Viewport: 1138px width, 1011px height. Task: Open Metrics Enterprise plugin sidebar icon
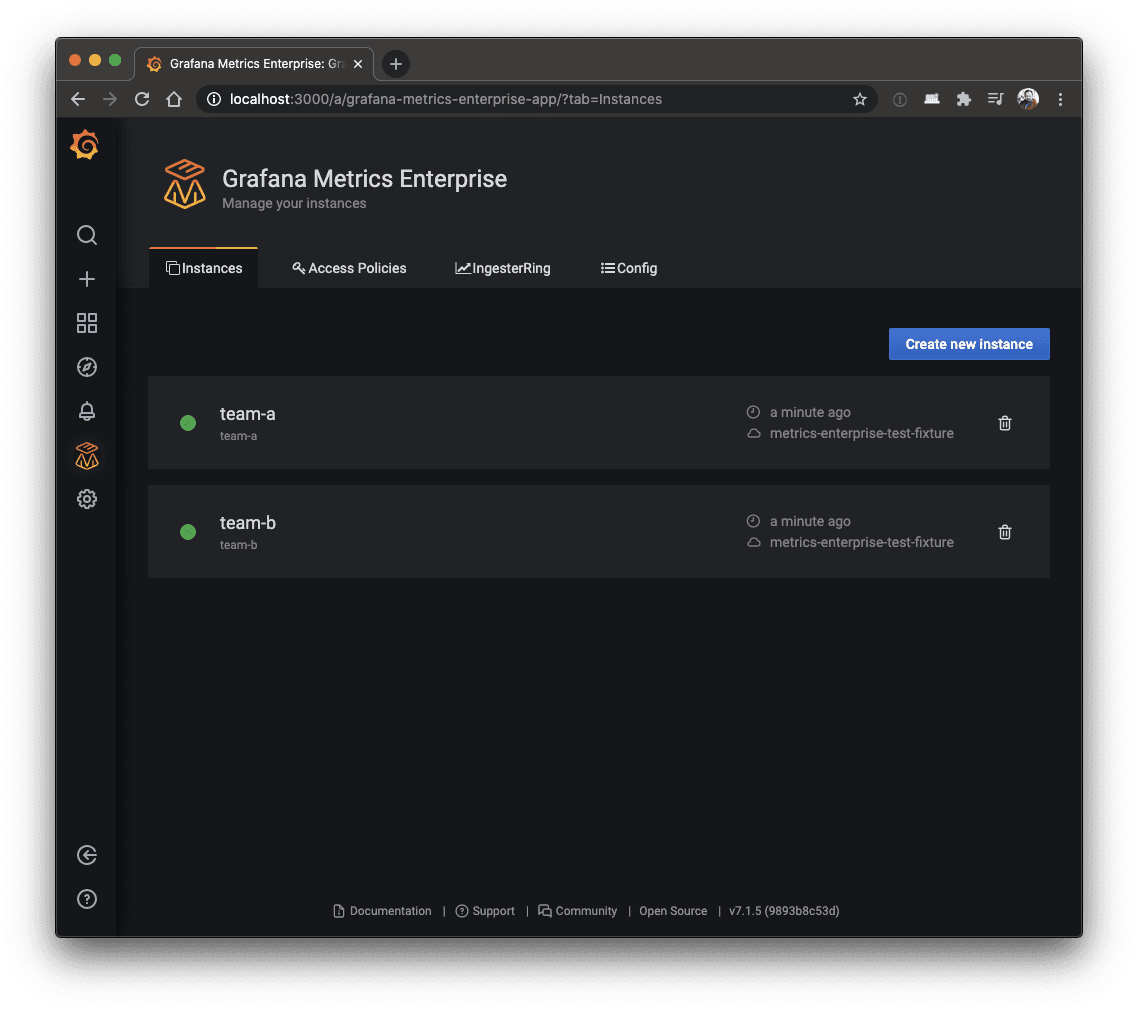click(87, 456)
